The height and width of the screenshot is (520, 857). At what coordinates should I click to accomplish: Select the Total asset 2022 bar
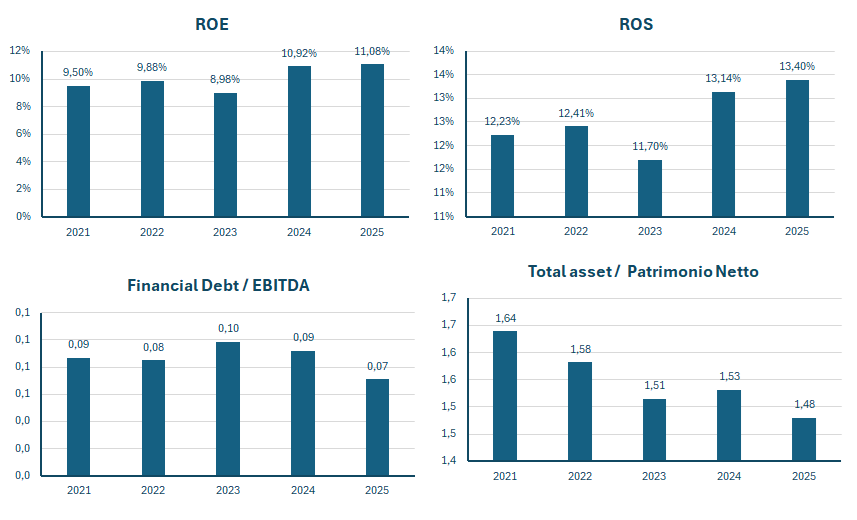[x=579, y=411]
